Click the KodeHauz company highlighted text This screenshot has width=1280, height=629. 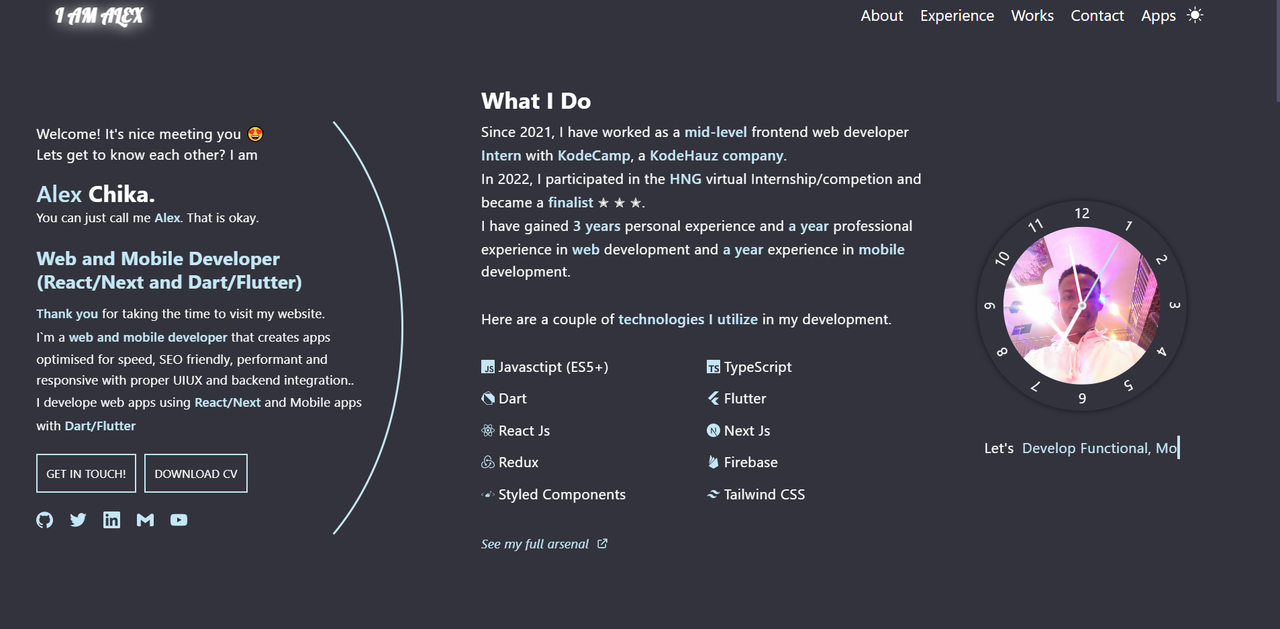[717, 156]
